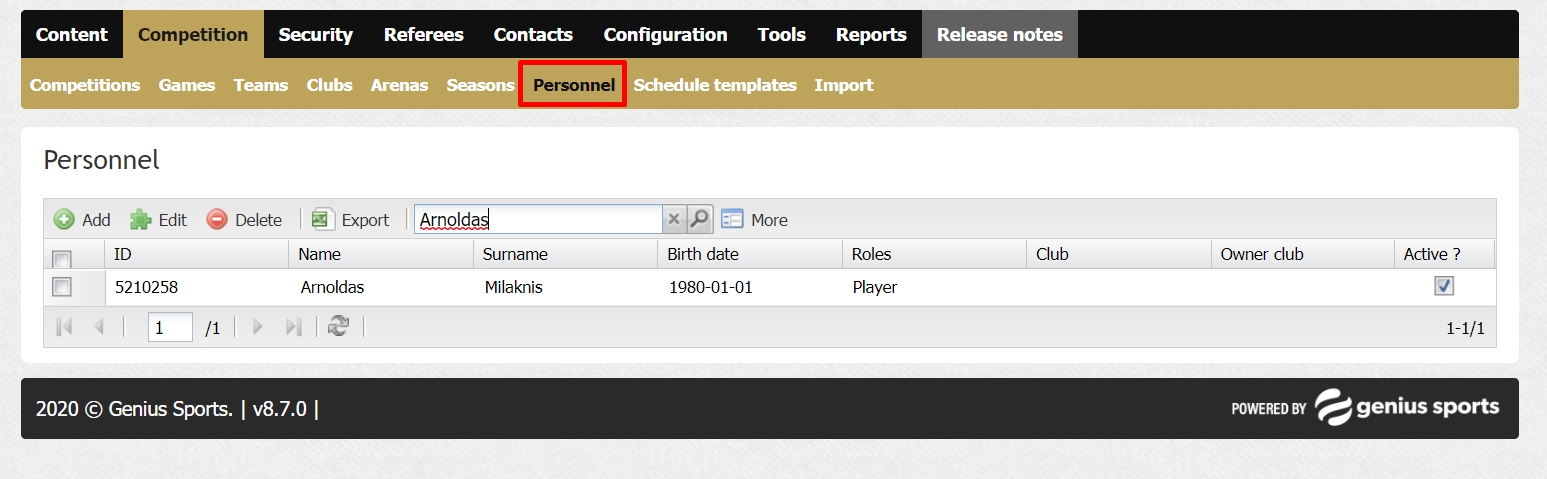The image size is (1547, 479).
Task: Clear the search field with the X
Action: [x=674, y=219]
